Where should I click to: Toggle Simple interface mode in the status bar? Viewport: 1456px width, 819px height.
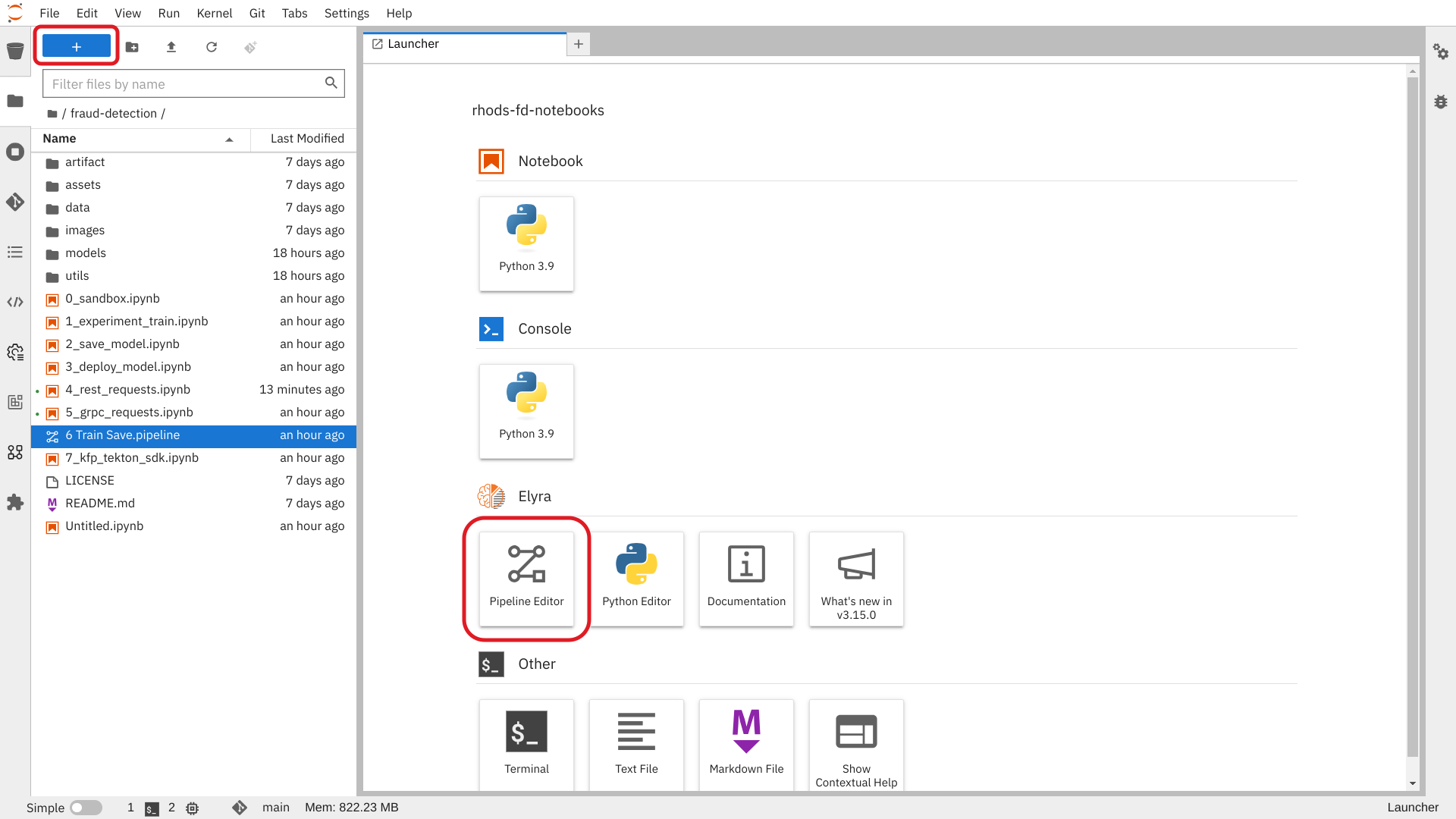(x=86, y=807)
